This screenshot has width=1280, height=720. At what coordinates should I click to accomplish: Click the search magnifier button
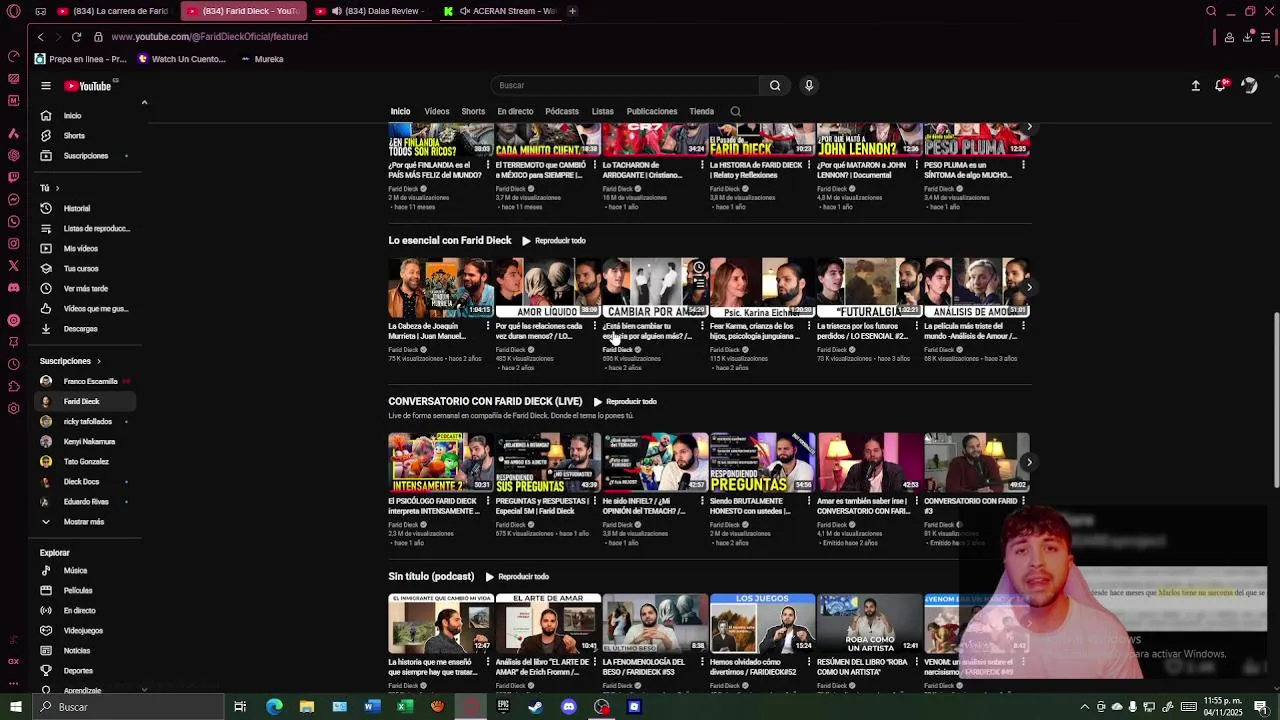point(775,86)
